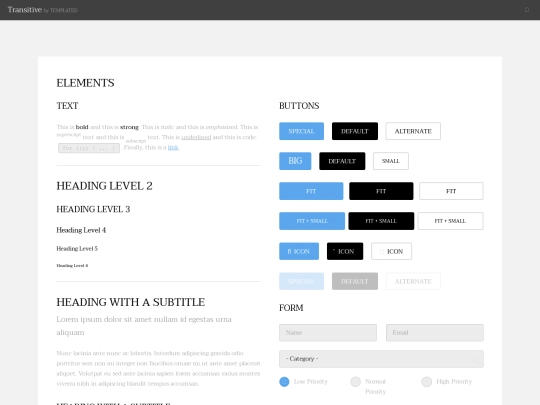Click the black FIT button

click(x=381, y=191)
